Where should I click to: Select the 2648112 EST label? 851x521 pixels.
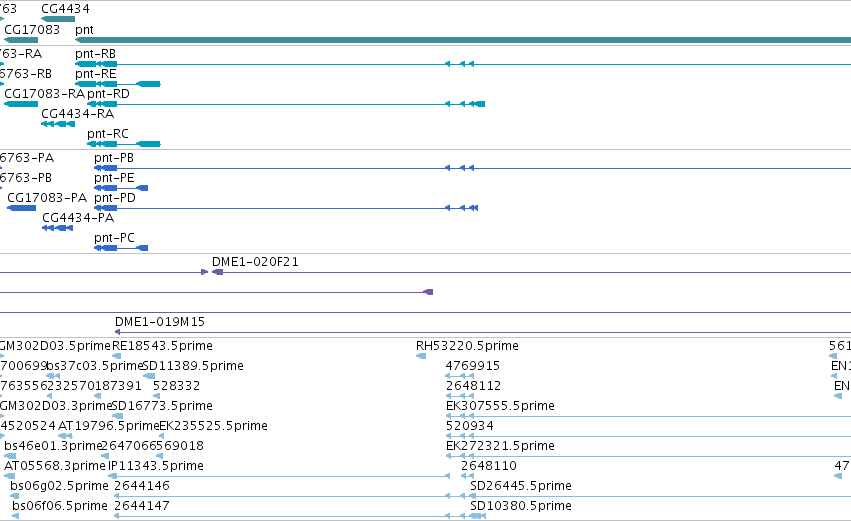[x=473, y=386]
